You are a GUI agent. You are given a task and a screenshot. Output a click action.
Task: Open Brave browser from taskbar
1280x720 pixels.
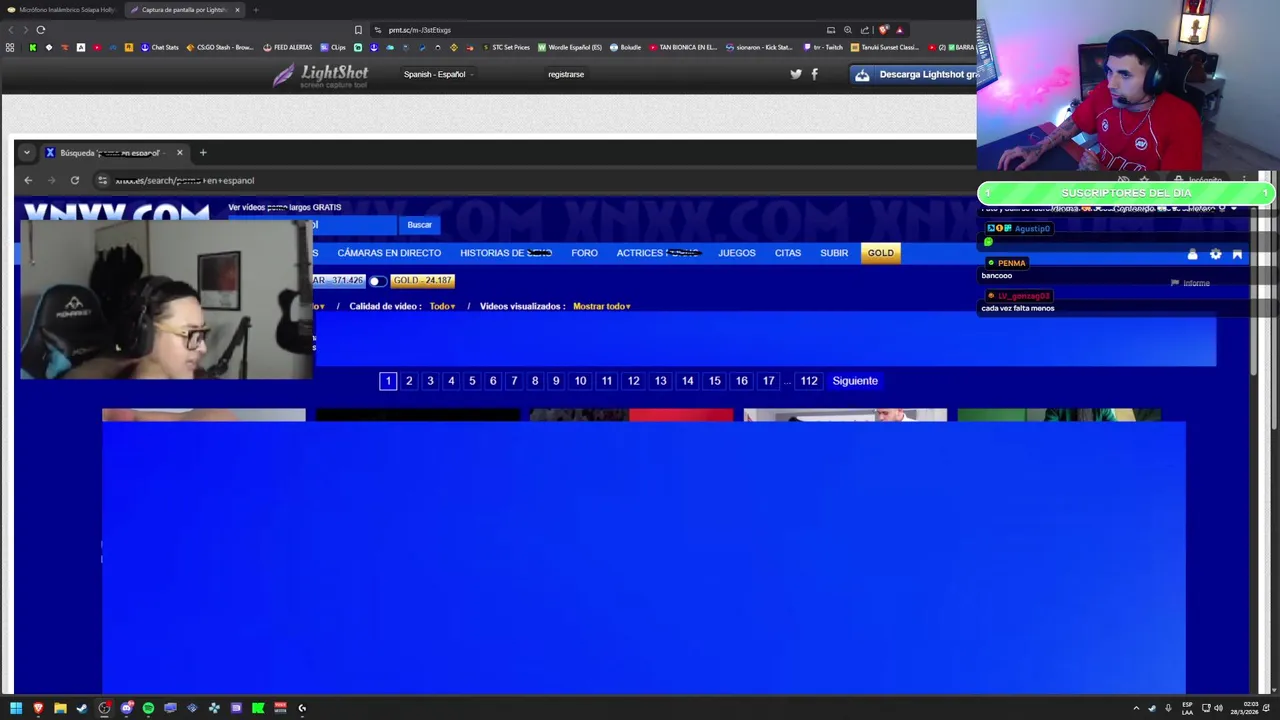[x=38, y=708]
